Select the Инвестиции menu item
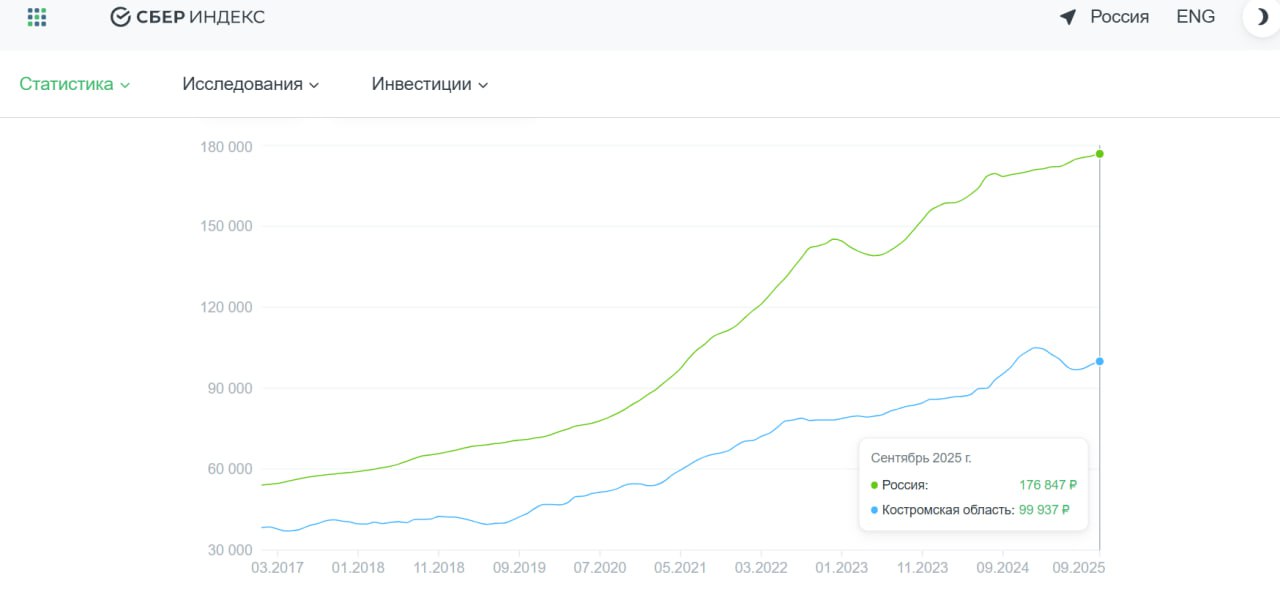1280x597 pixels. click(x=421, y=84)
